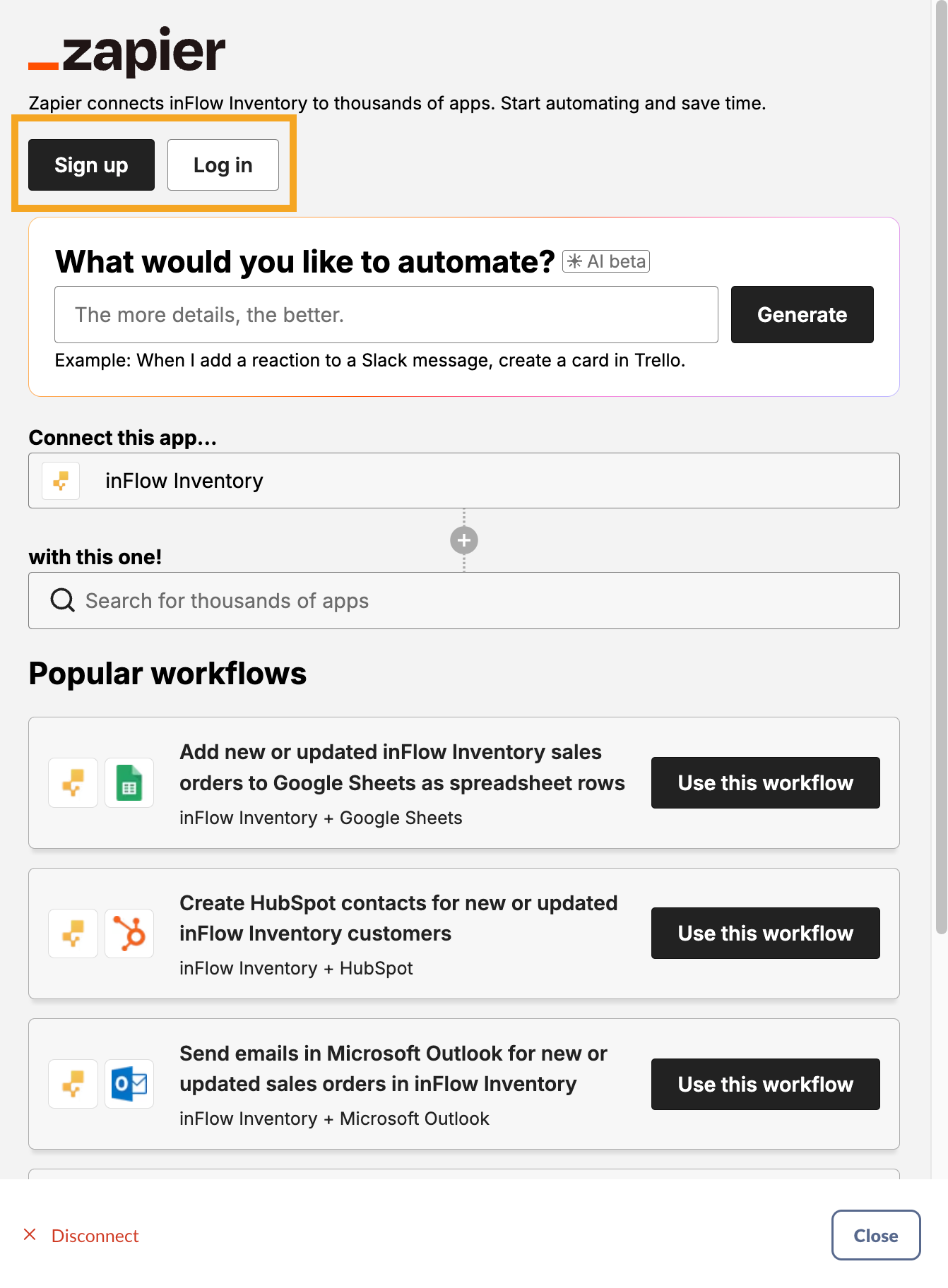The image size is (948, 1288).
Task: Click the Disconnect link
Action: pyautogui.click(x=95, y=1236)
